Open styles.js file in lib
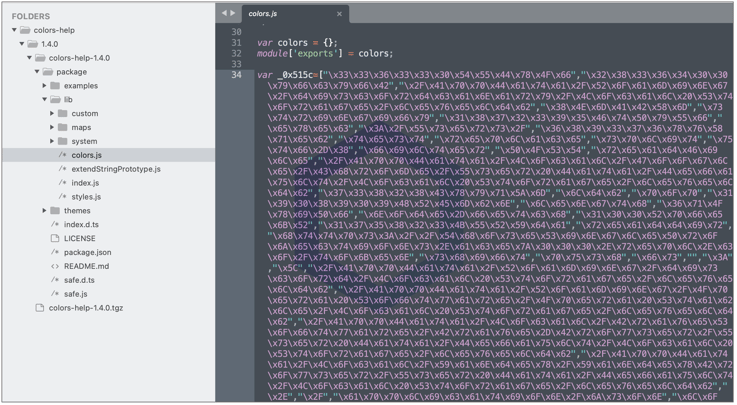This screenshot has height=405, width=737. pos(86,197)
